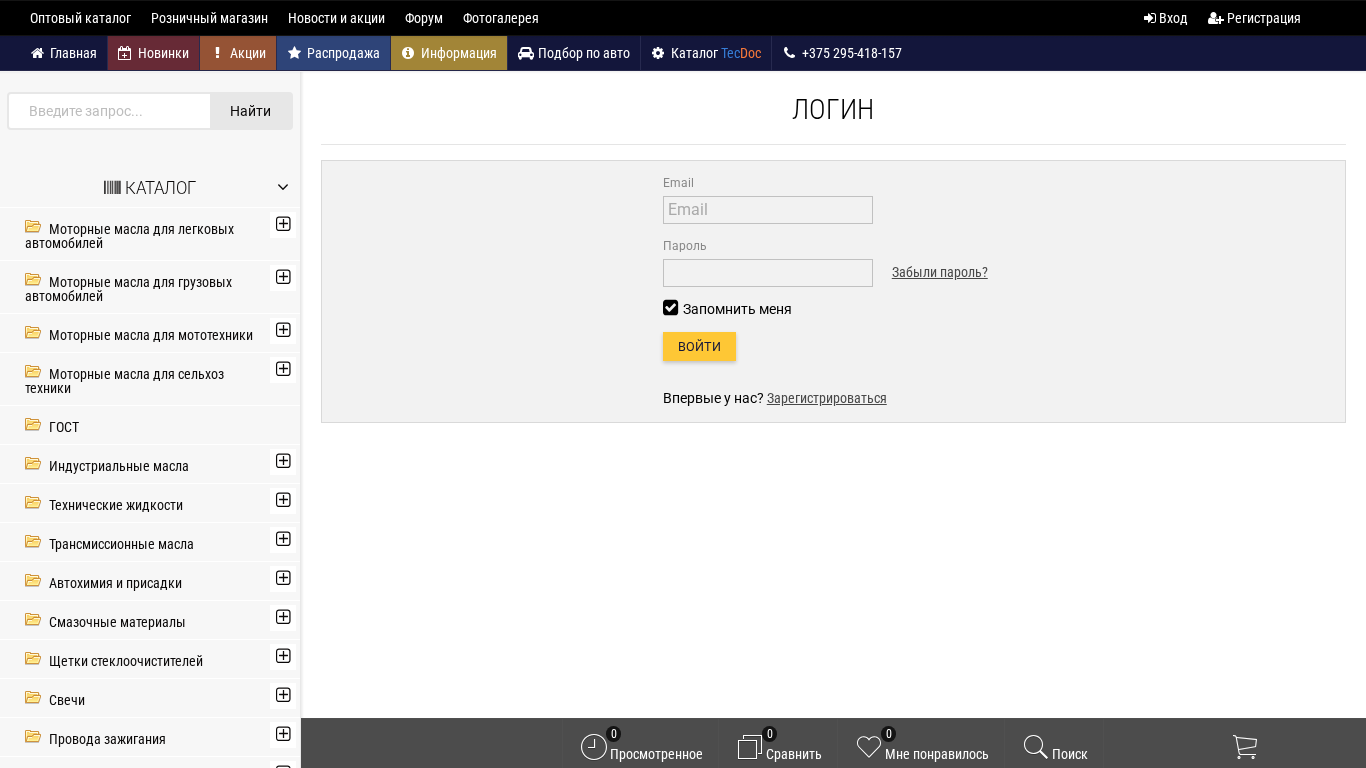Click the gear icon for Каталог TecDoc
Image resolution: width=1366 pixels, height=768 pixels.
pyautogui.click(x=658, y=53)
